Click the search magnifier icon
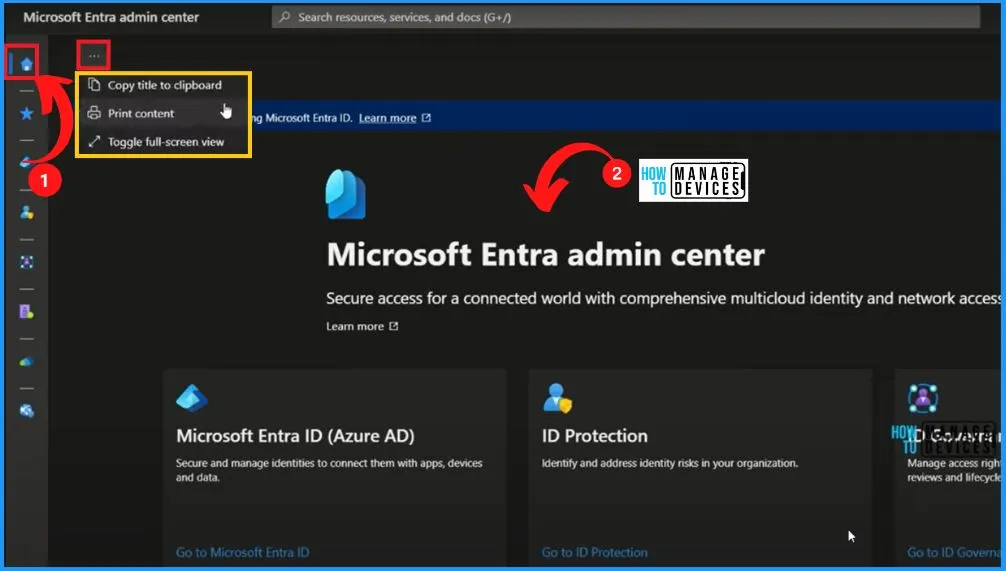 (x=285, y=17)
